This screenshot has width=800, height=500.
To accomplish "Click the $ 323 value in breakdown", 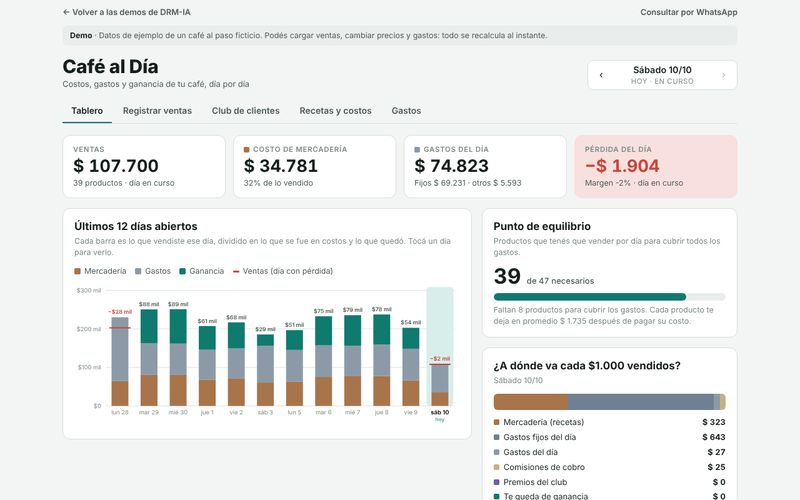I will pyautogui.click(x=714, y=422).
